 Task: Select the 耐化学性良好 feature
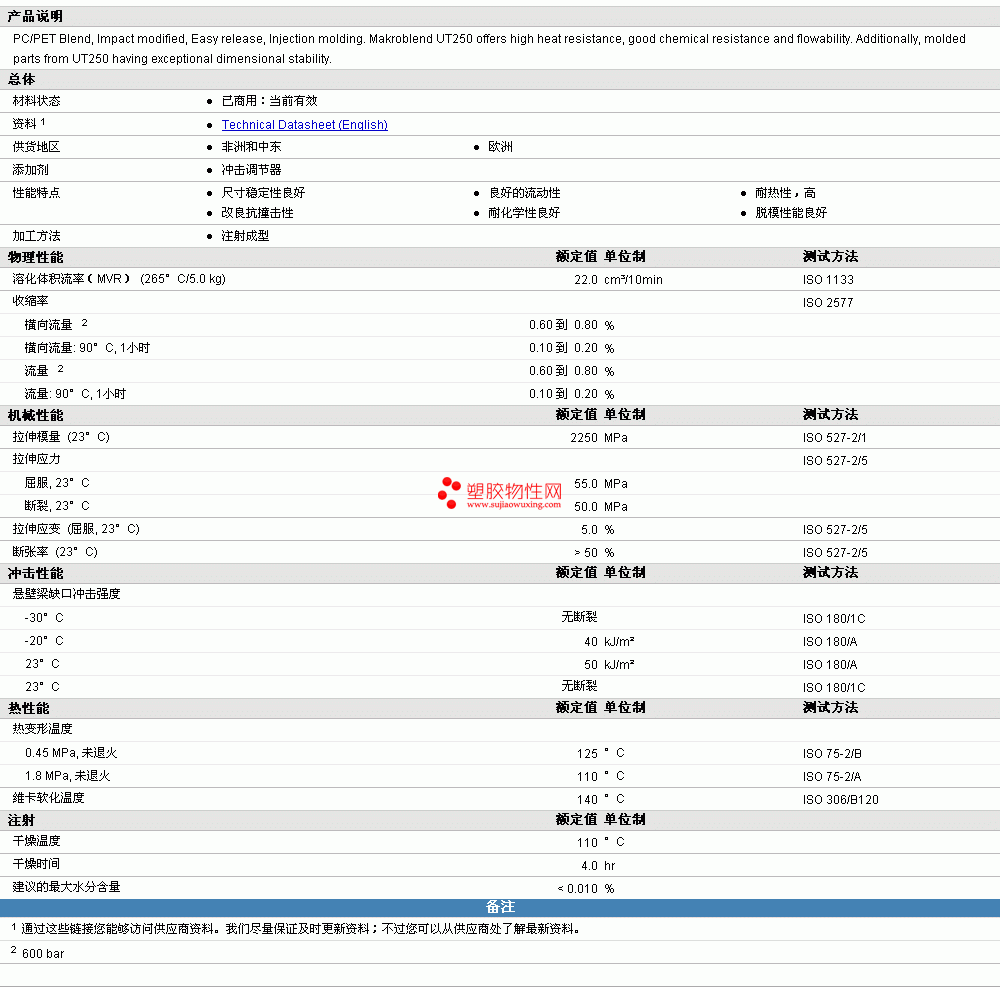click(524, 212)
